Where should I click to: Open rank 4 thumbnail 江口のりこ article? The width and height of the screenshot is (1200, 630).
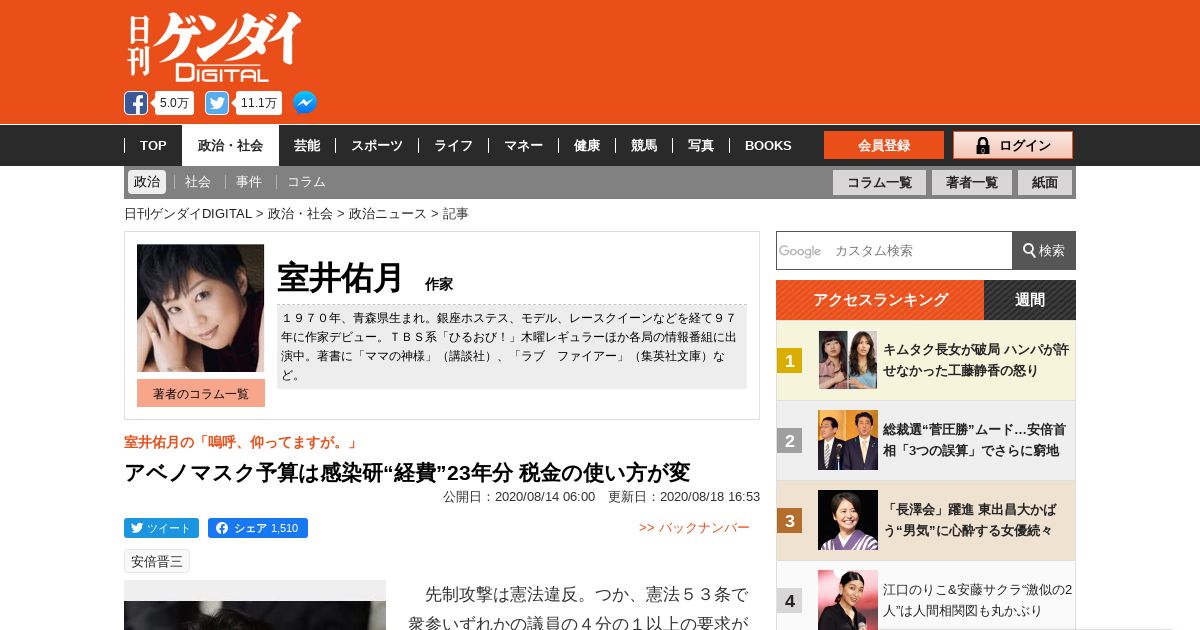[x=848, y=600]
